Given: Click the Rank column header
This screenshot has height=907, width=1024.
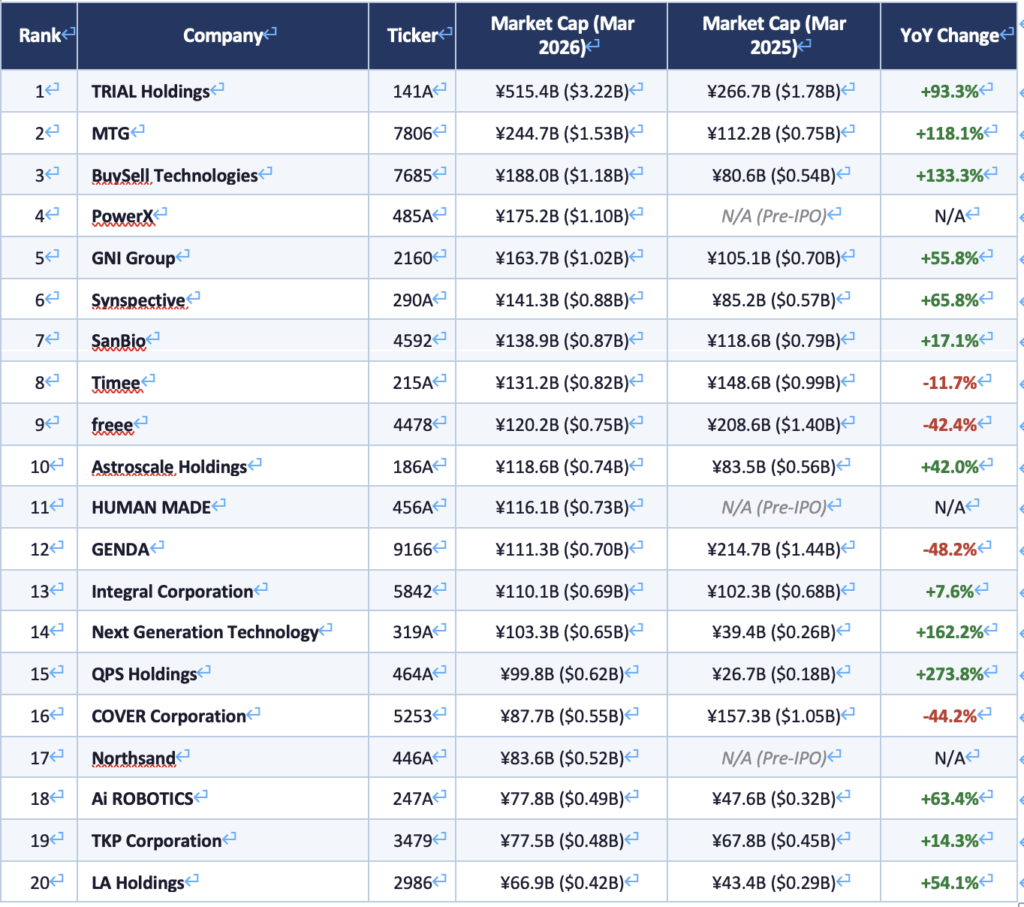Looking at the screenshot, I should point(39,35).
